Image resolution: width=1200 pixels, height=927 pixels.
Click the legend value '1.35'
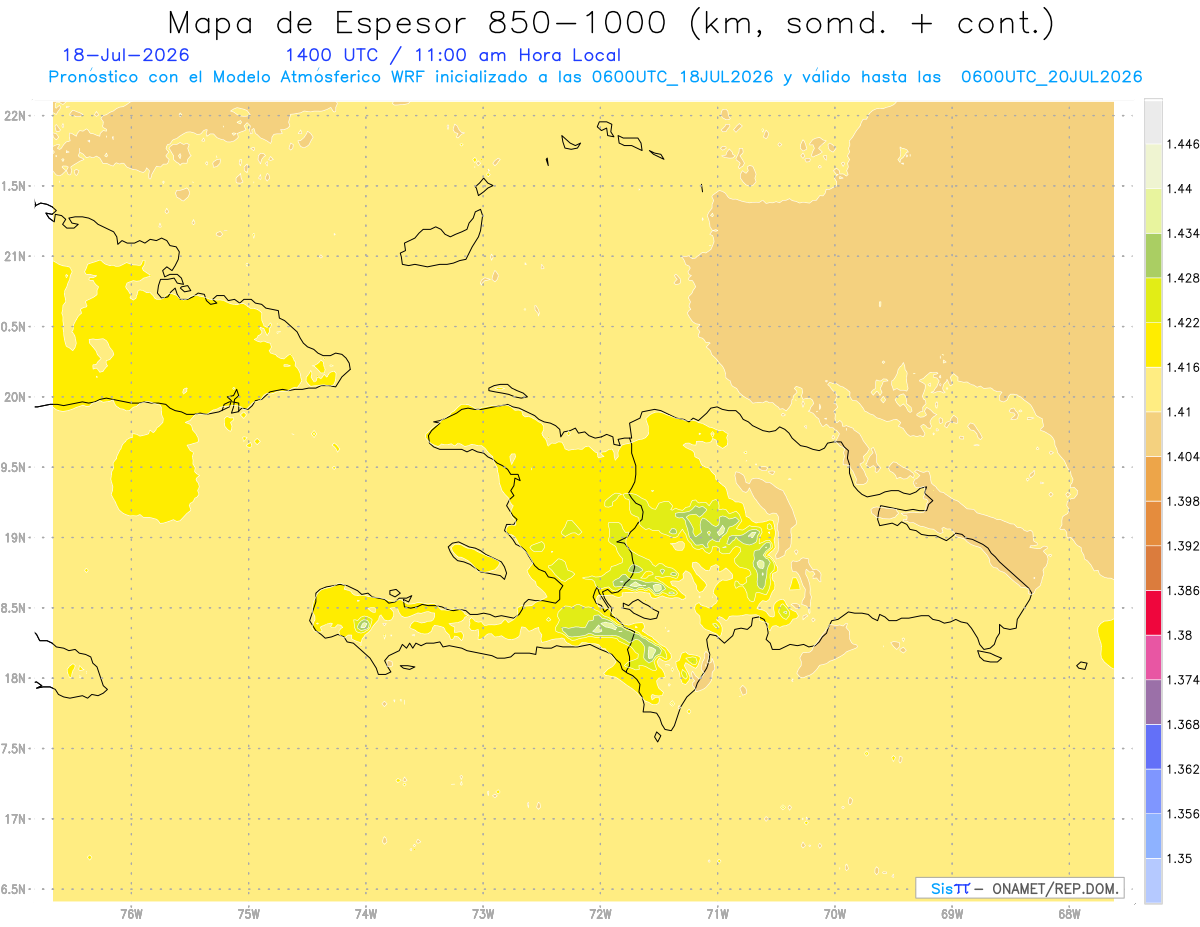[1179, 859]
